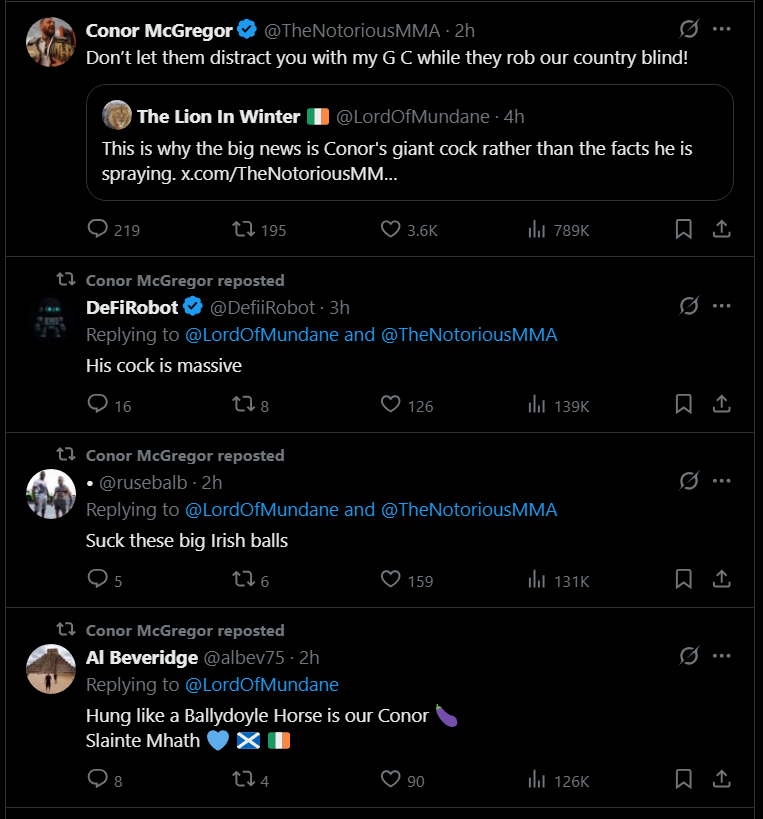The height and width of the screenshot is (819, 763).
Task: View Al Beveridge's pyramid avatar
Action: click(x=51, y=669)
